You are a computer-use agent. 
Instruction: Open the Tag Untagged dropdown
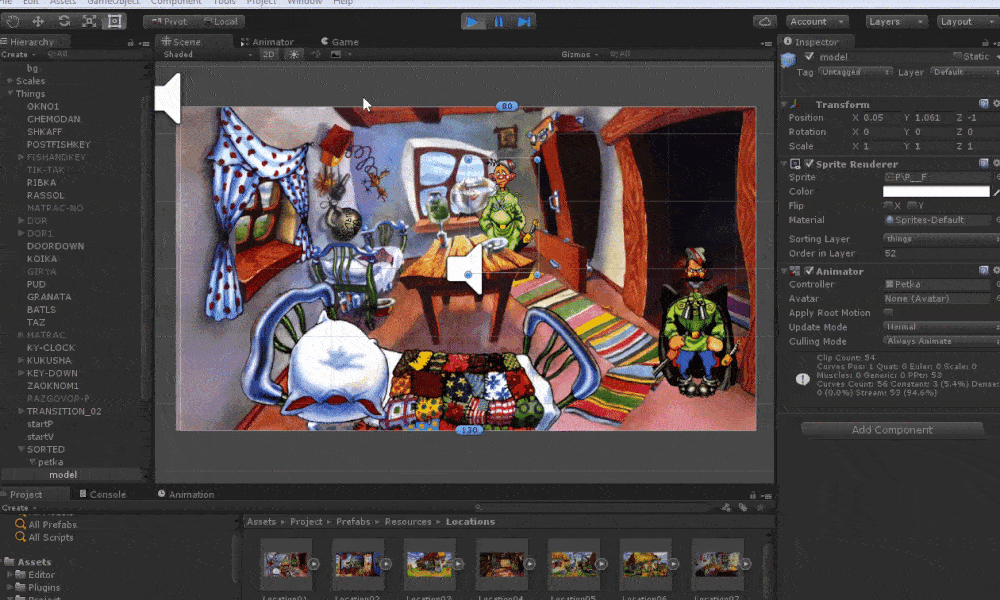pyautogui.click(x=855, y=72)
